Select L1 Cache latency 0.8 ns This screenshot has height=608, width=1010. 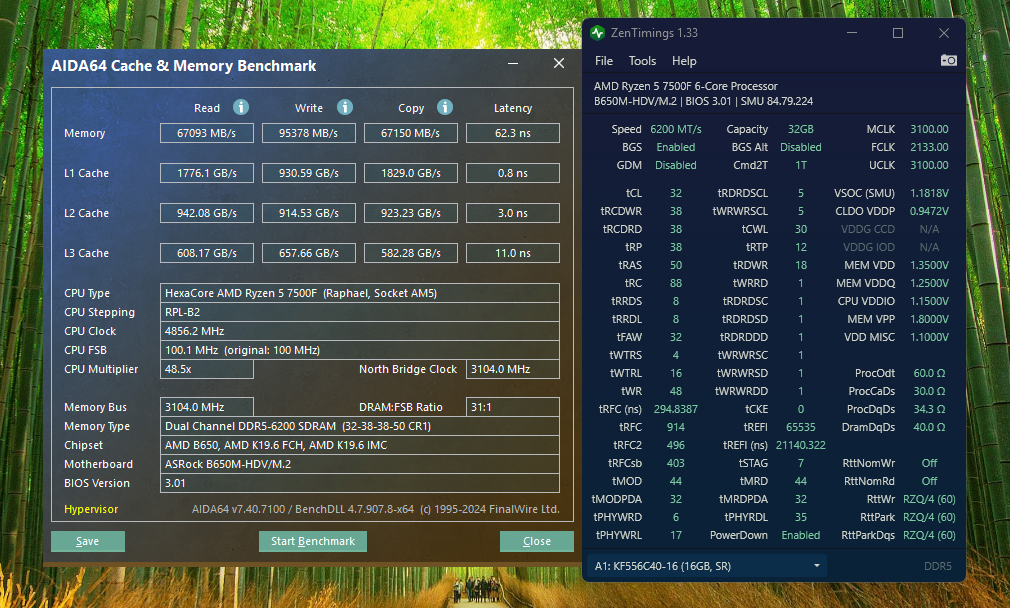point(513,173)
